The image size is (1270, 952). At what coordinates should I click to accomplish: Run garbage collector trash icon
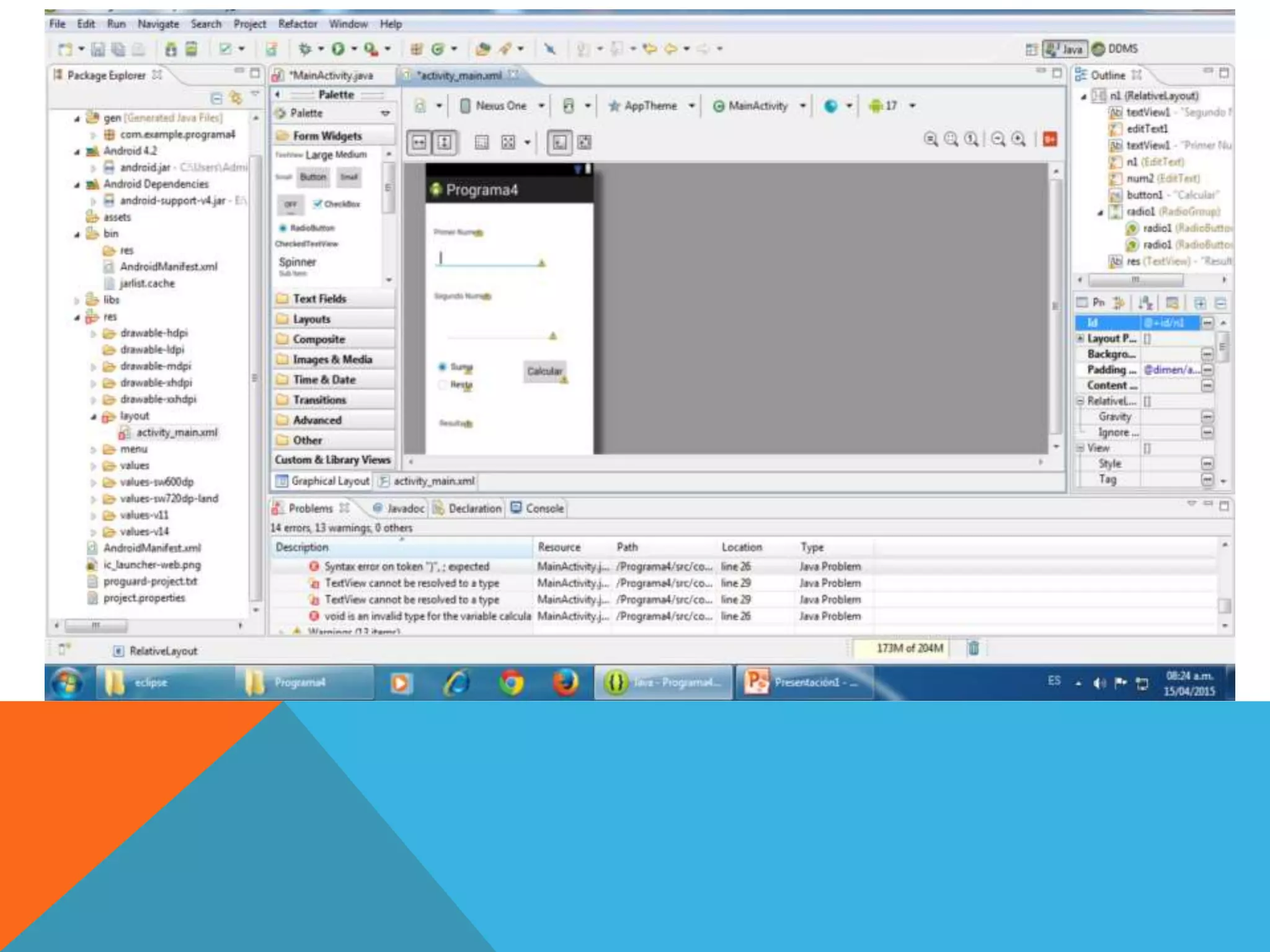pos(973,648)
